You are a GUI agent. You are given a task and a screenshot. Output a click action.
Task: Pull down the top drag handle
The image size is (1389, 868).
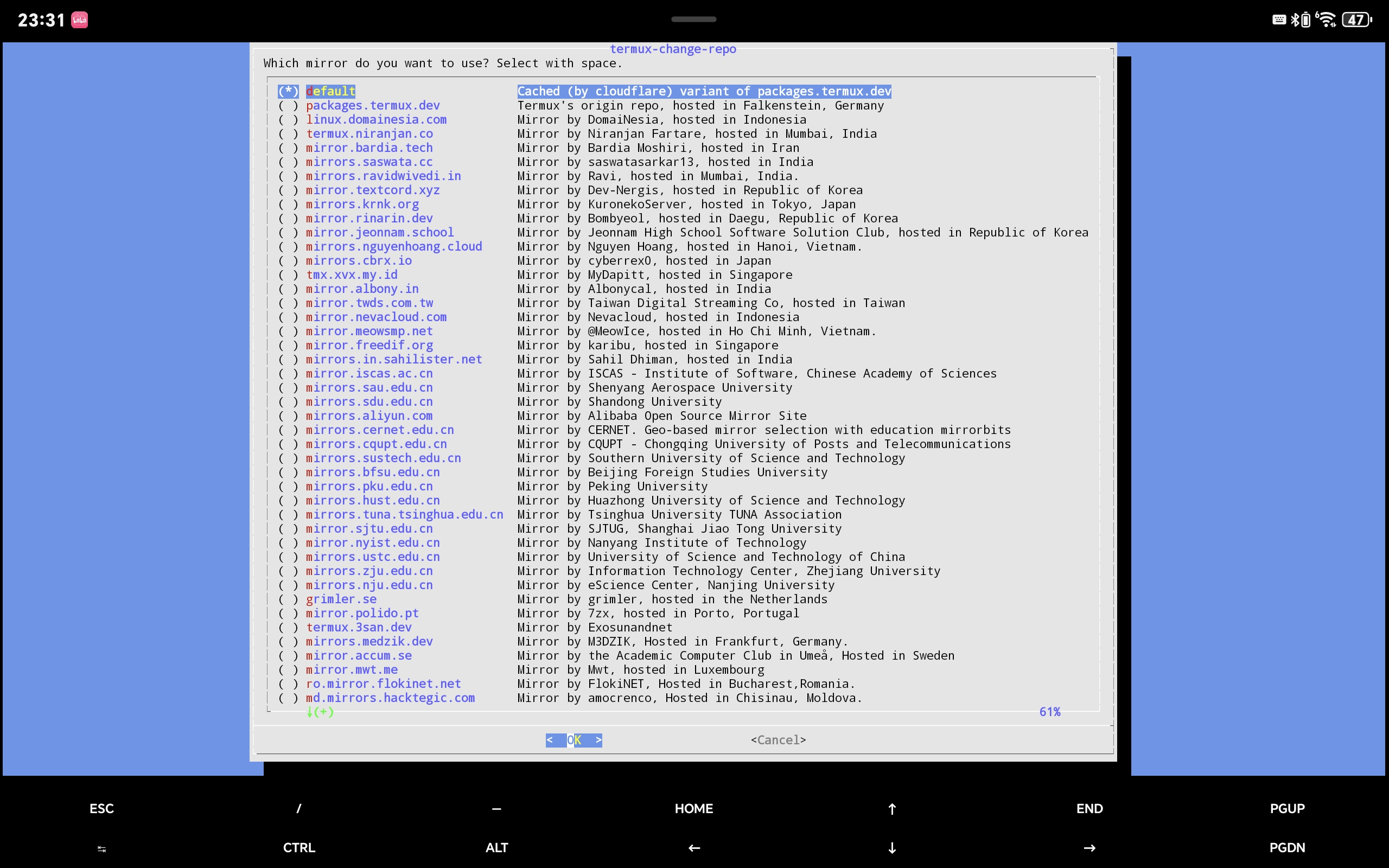(x=693, y=19)
